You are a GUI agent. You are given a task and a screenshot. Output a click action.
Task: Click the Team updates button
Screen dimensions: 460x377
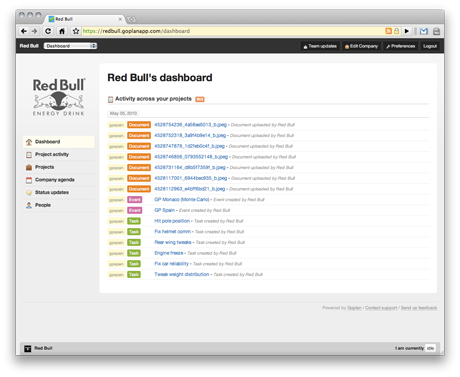320,46
